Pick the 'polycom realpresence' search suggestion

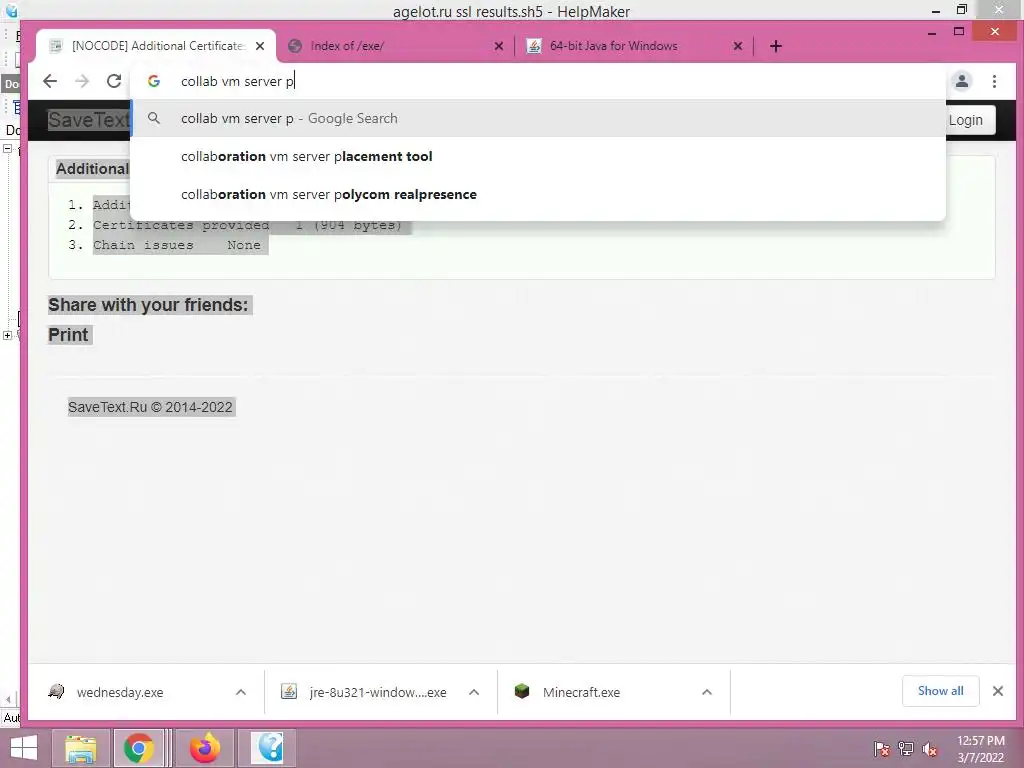coord(537,195)
